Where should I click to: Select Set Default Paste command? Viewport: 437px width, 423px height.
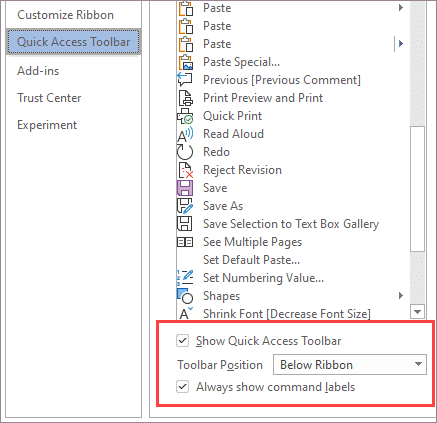(x=251, y=260)
